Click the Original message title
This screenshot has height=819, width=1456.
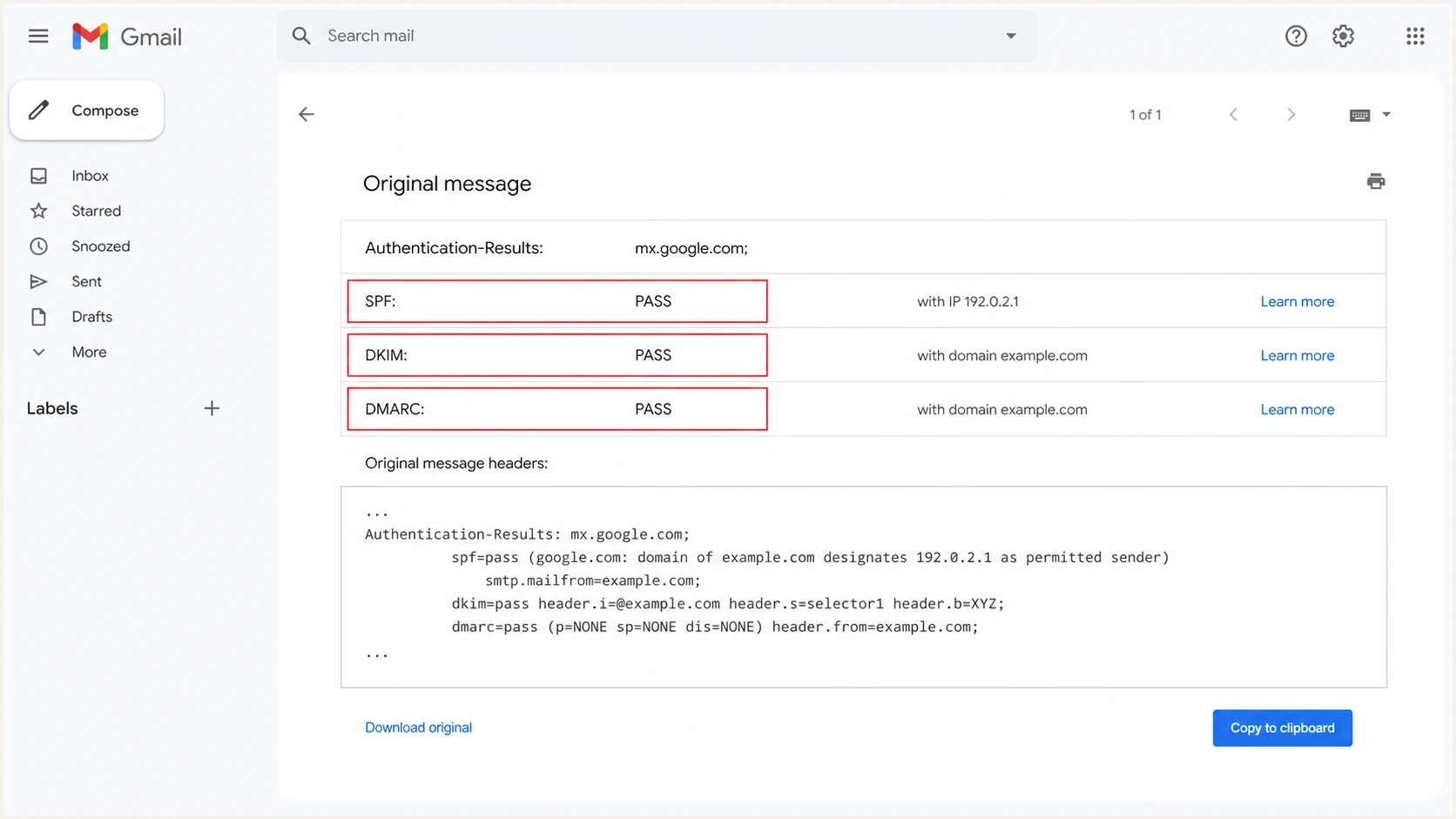pyautogui.click(x=447, y=184)
